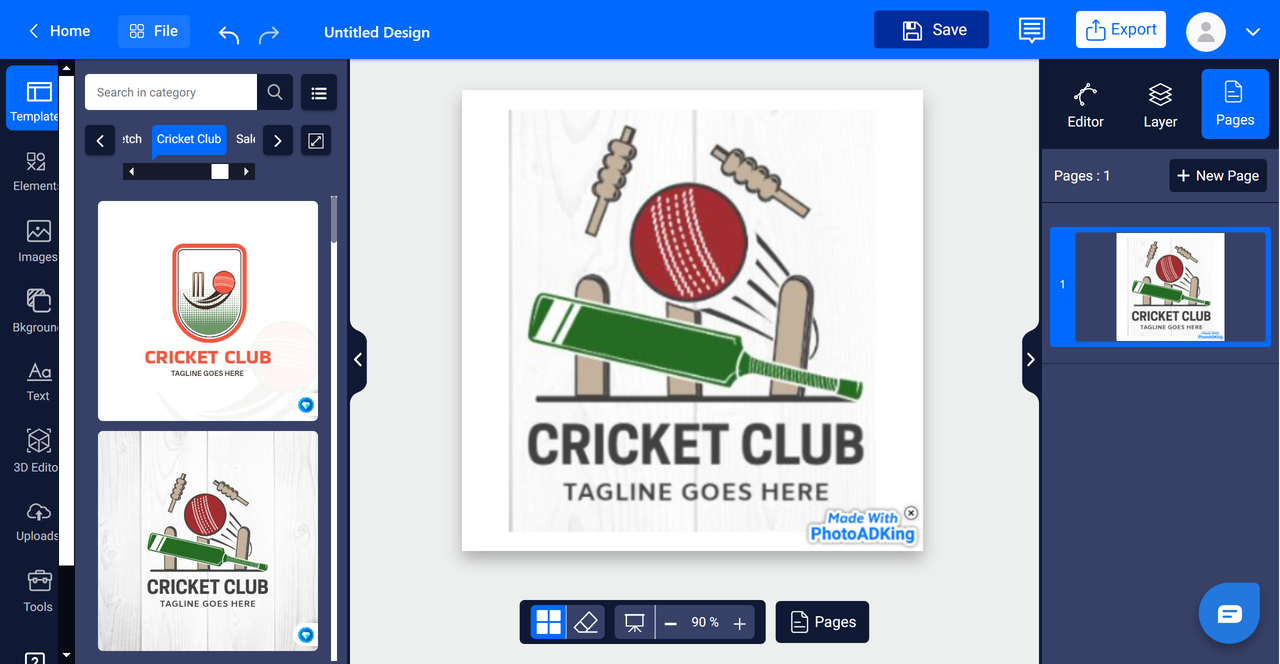The width and height of the screenshot is (1280, 664).
Task: Click the template list vertical scrollbar
Action: click(x=334, y=220)
